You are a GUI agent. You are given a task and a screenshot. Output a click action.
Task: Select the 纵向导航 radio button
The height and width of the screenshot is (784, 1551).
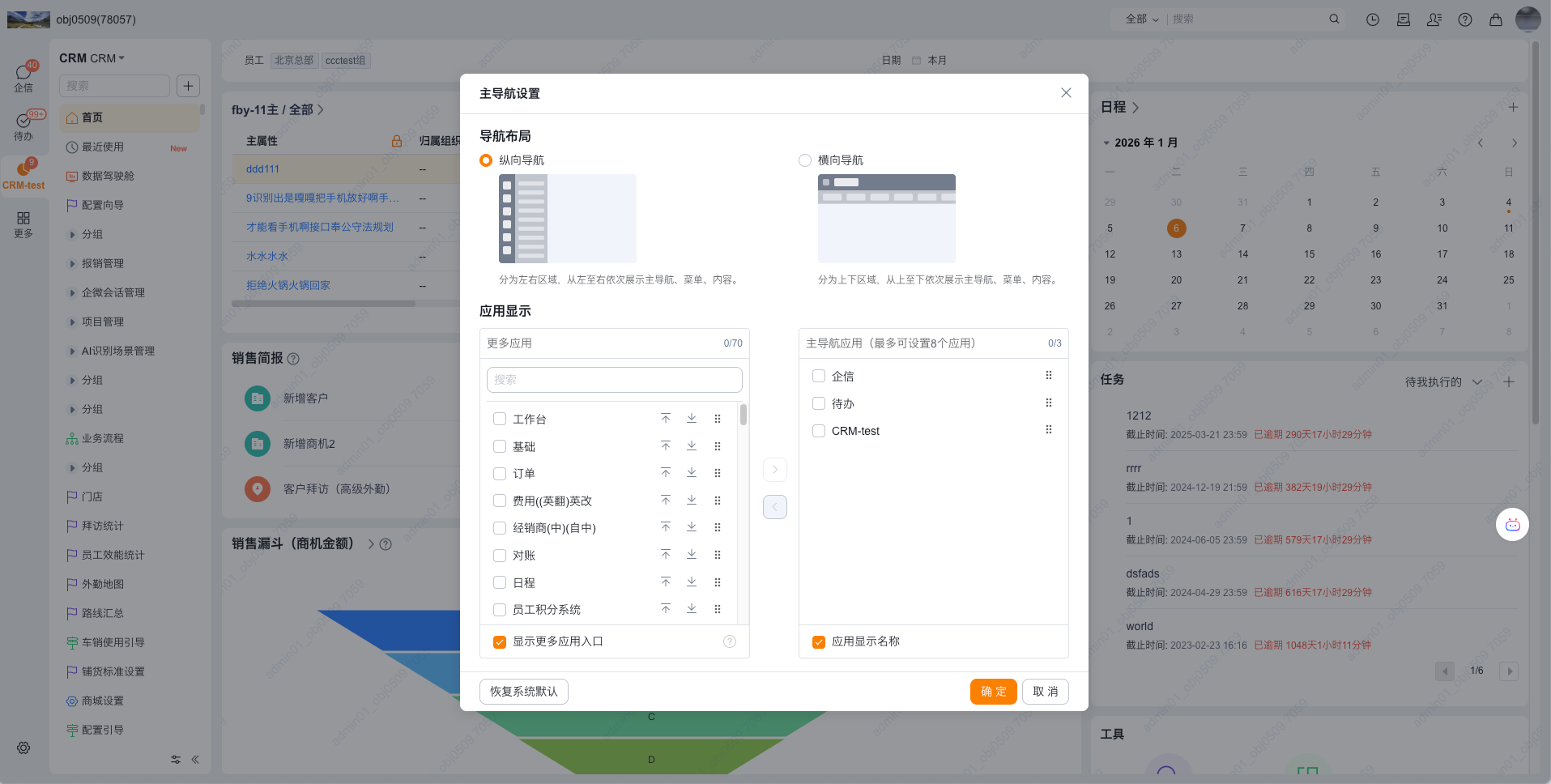[x=486, y=160]
